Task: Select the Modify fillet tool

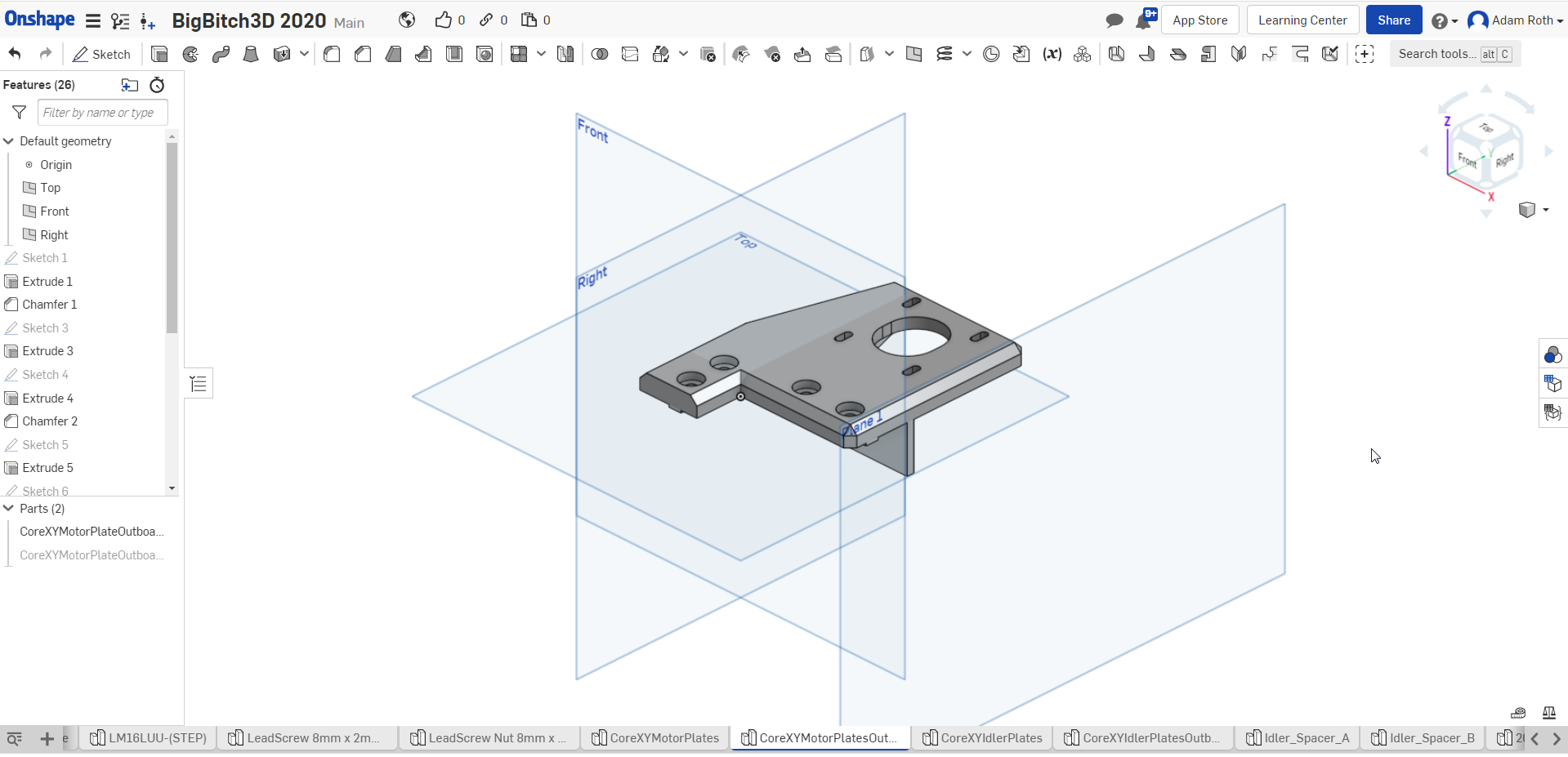Action: pos(741,54)
